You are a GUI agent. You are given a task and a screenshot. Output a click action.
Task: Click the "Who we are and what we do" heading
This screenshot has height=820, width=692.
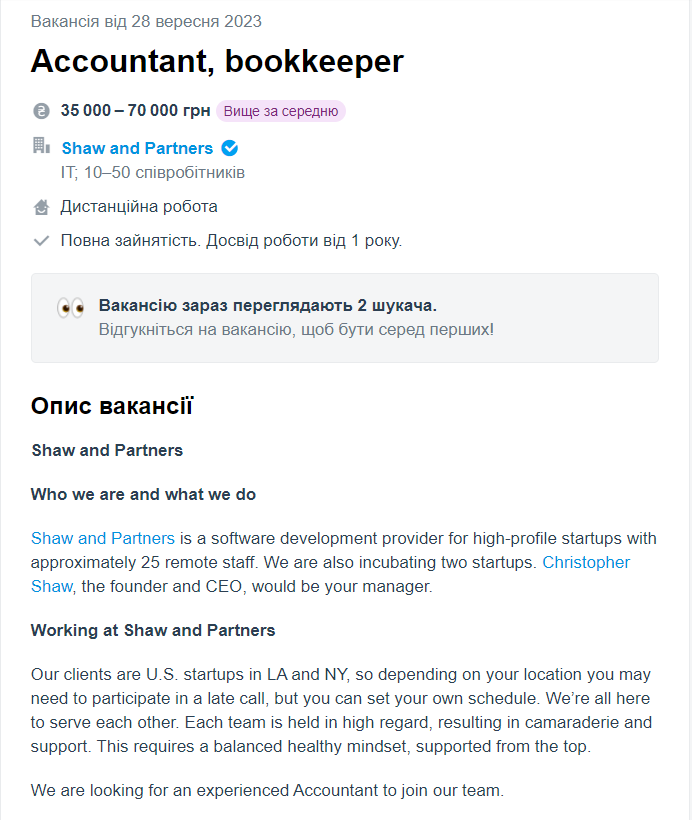click(143, 494)
